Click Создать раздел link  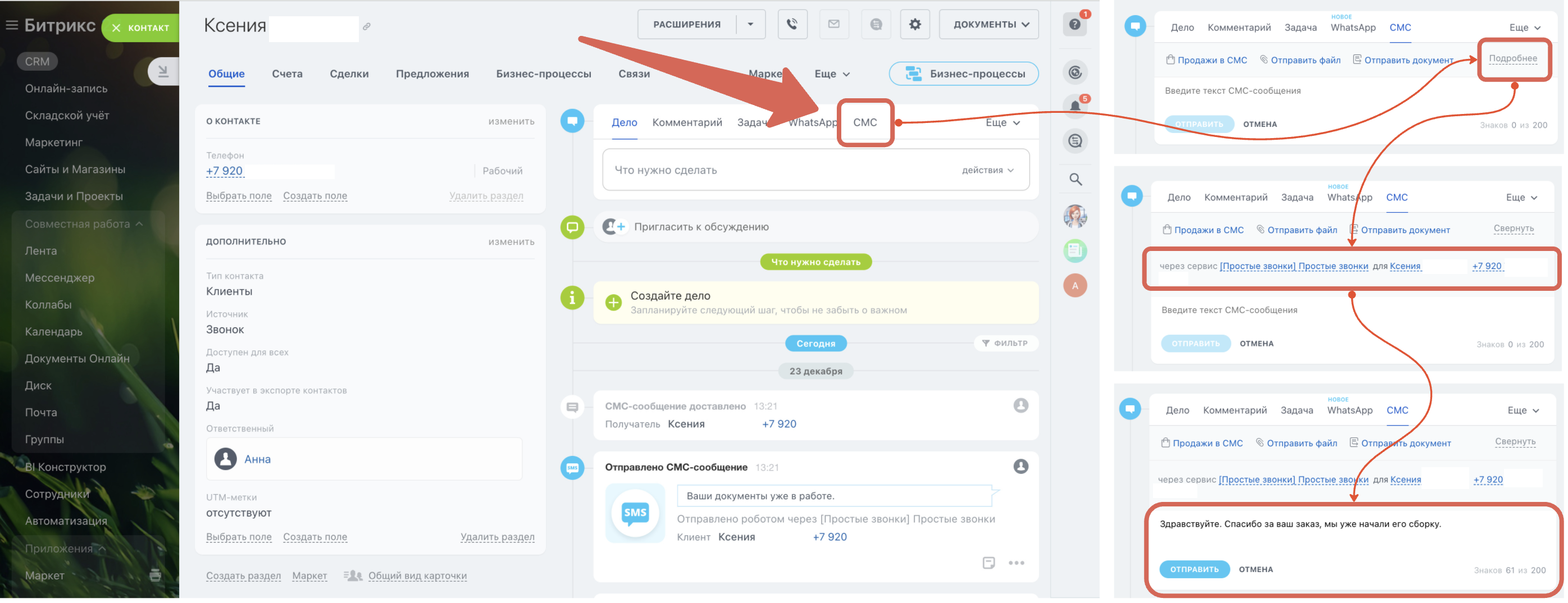pos(244,575)
